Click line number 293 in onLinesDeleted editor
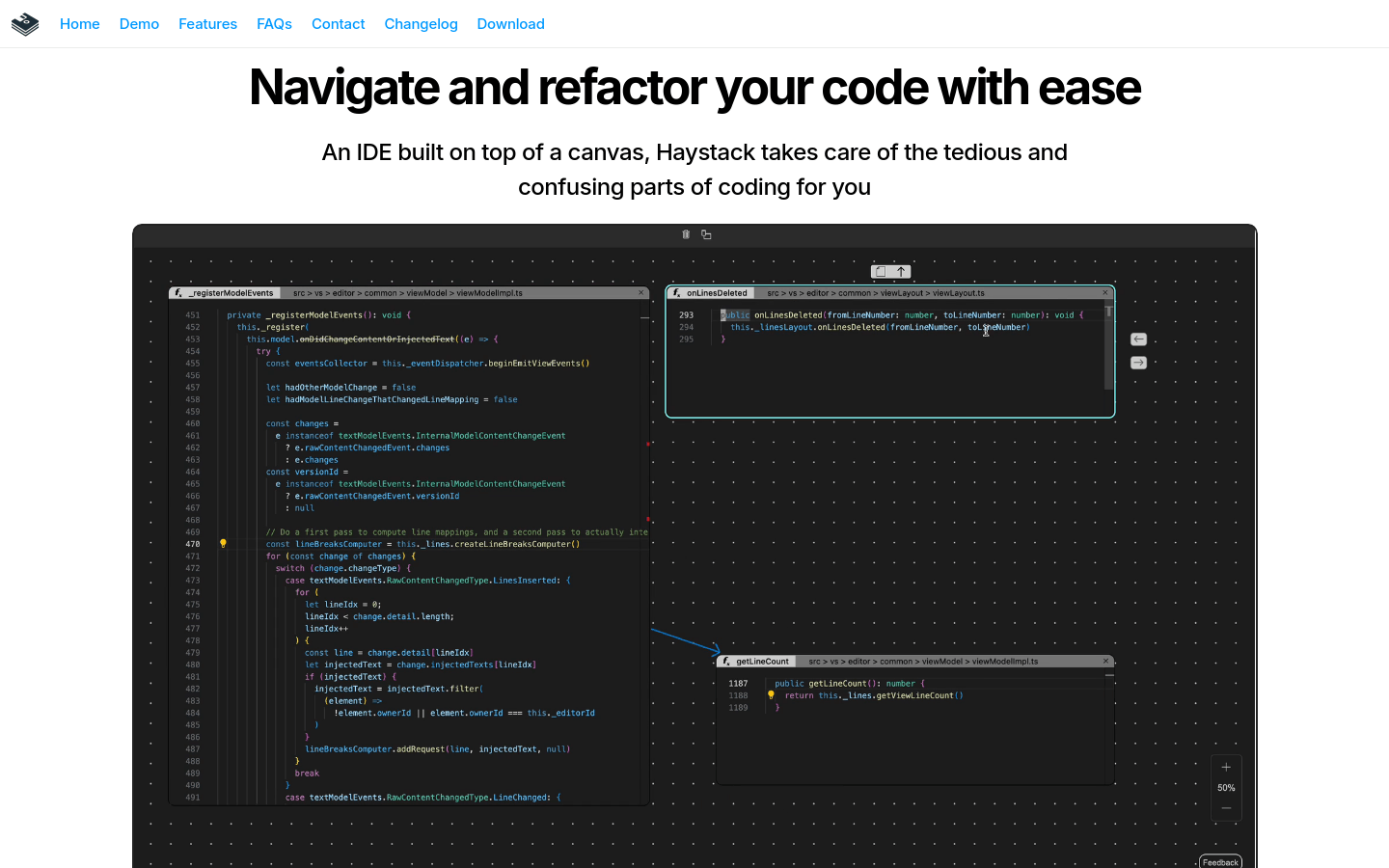This screenshot has height=868, width=1389. [x=686, y=315]
